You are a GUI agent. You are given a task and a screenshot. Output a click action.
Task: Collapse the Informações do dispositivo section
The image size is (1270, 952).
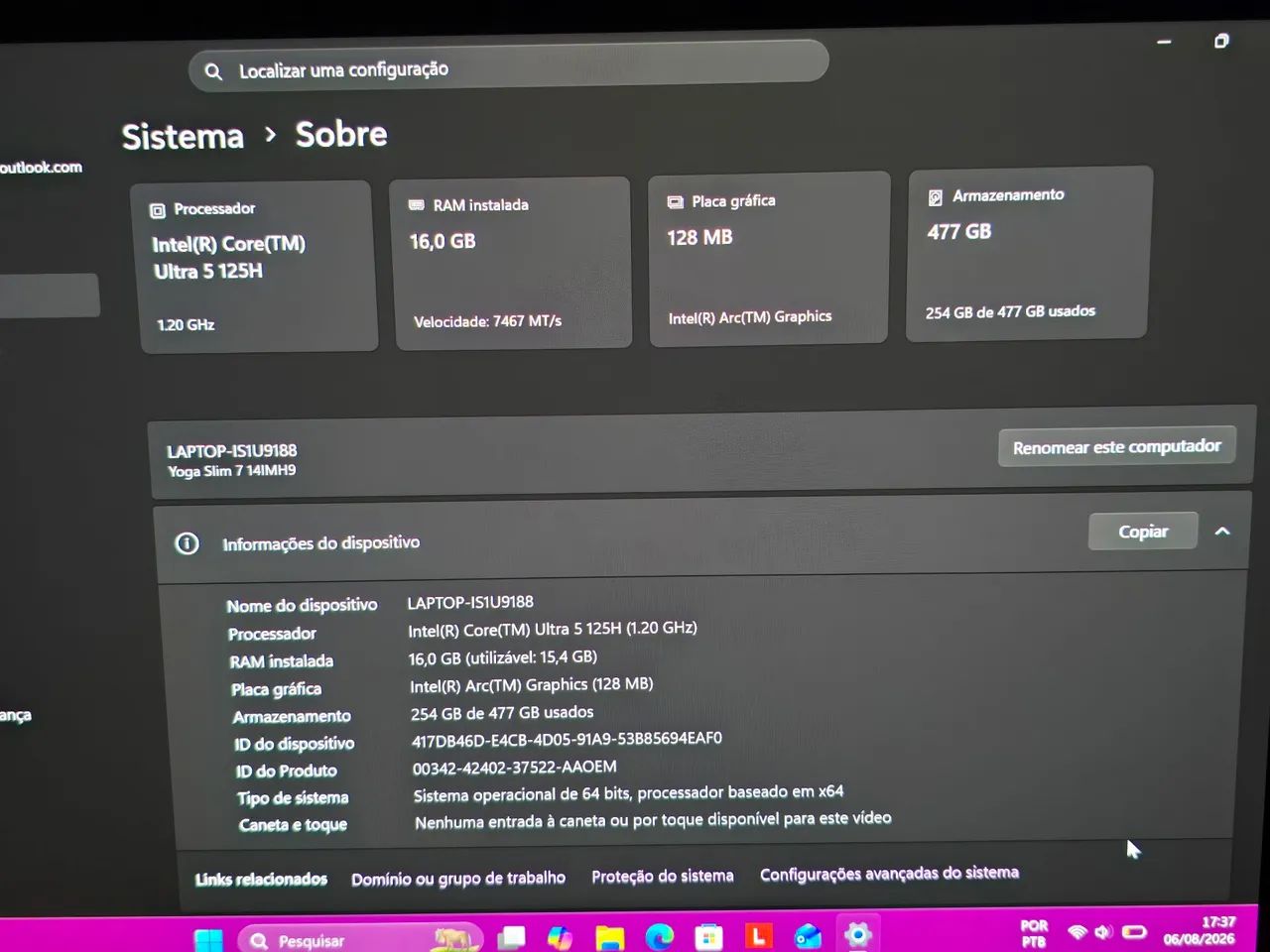coord(1222,531)
